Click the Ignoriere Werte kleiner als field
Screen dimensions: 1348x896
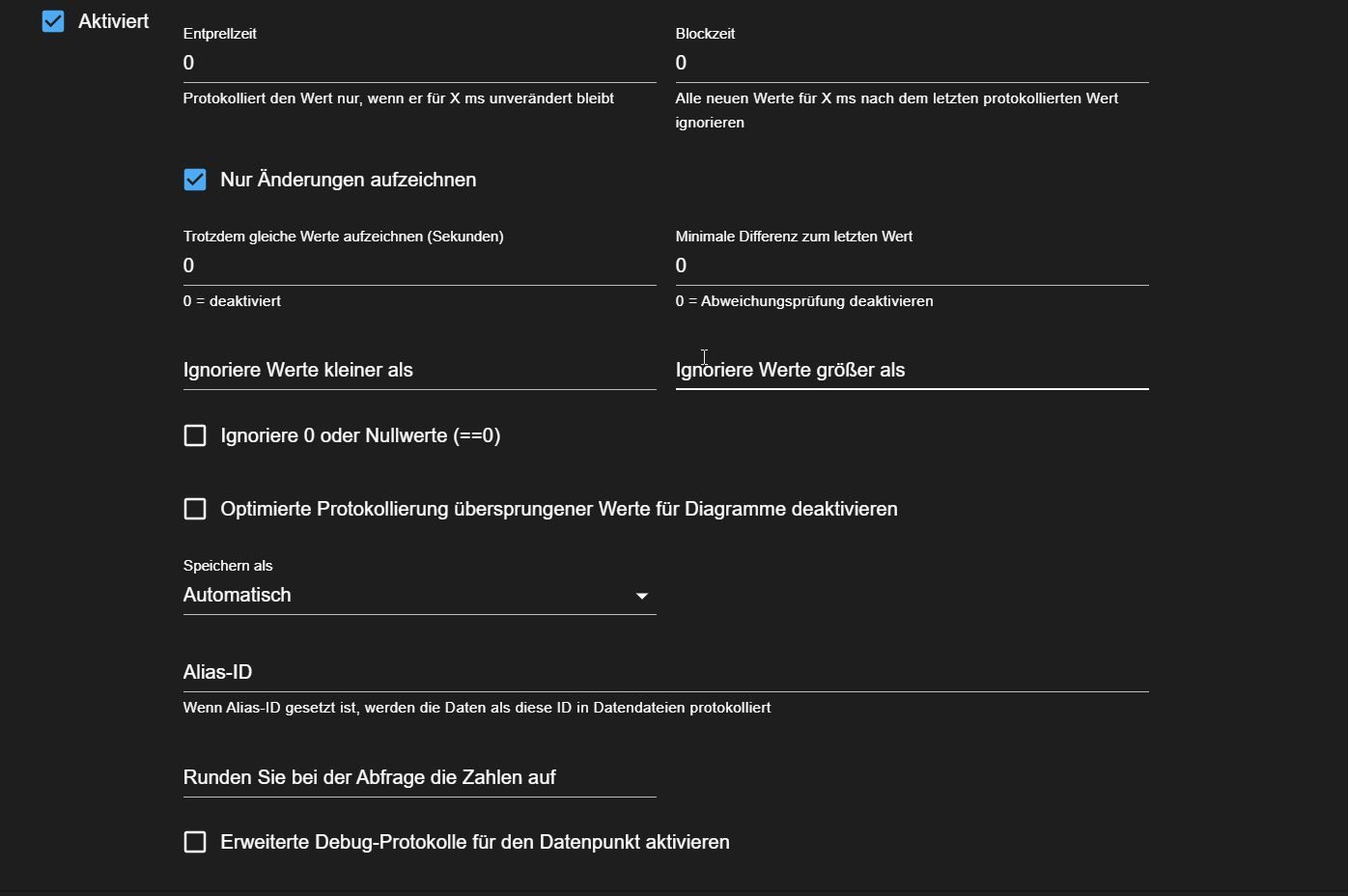[419, 371]
